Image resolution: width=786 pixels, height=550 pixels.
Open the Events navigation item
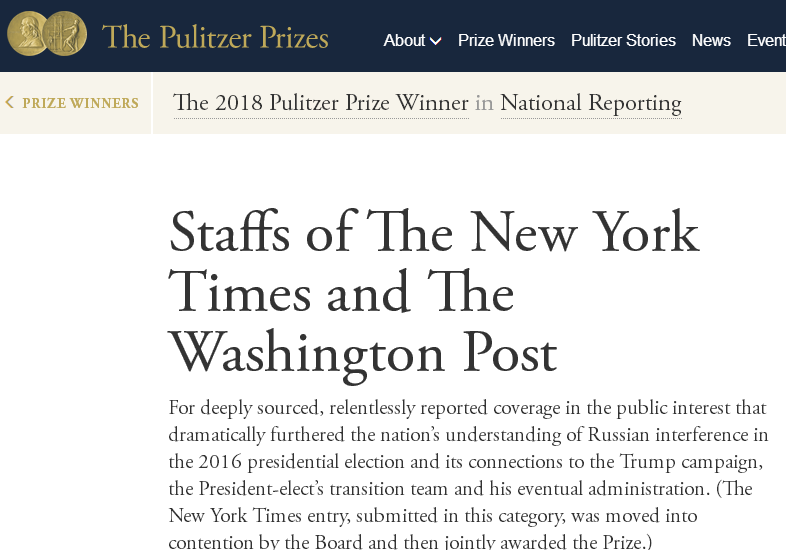point(766,40)
